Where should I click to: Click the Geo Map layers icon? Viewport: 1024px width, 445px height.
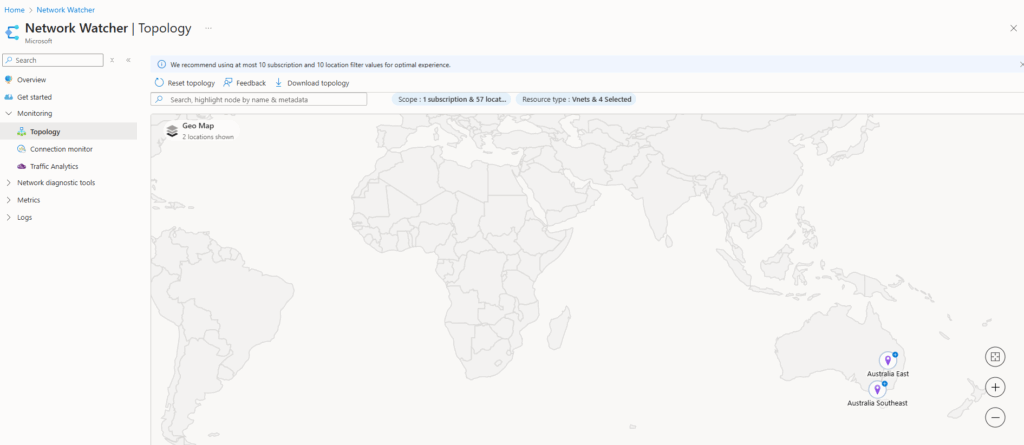pos(172,130)
